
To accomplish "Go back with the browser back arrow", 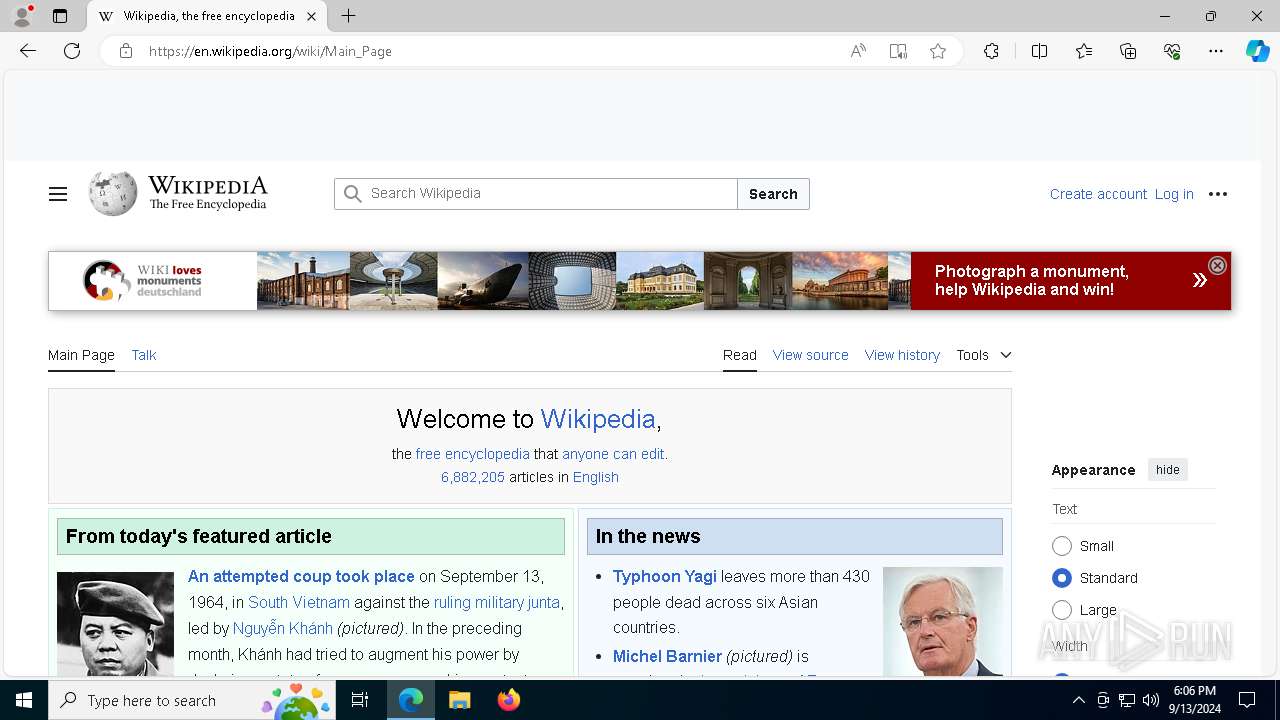I will tap(28, 51).
